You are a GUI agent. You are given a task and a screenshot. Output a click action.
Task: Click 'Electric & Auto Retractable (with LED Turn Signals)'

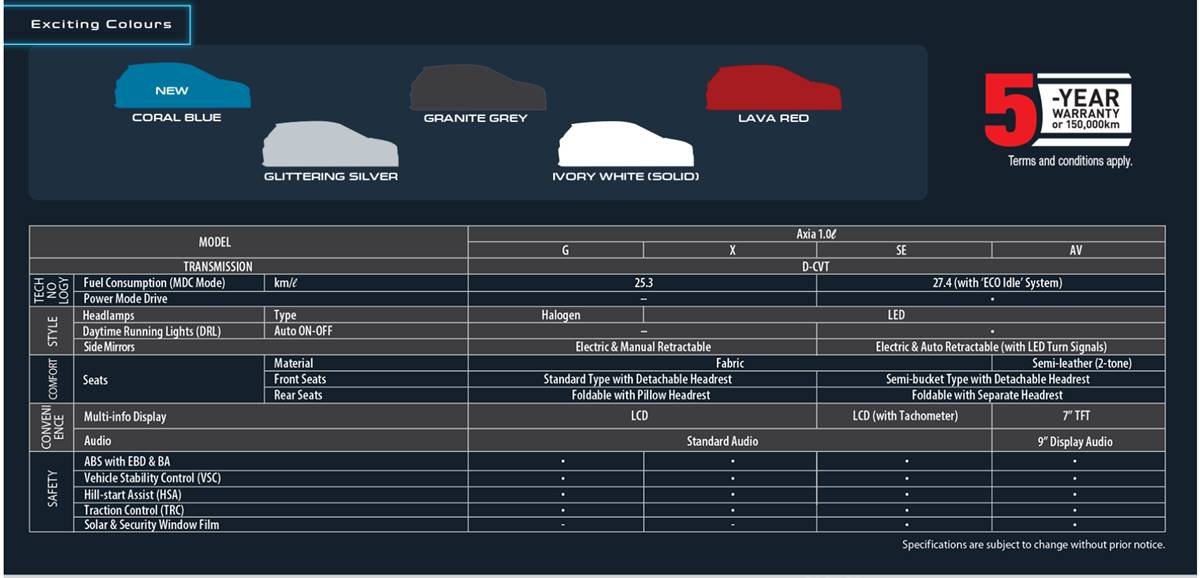(x=991, y=347)
